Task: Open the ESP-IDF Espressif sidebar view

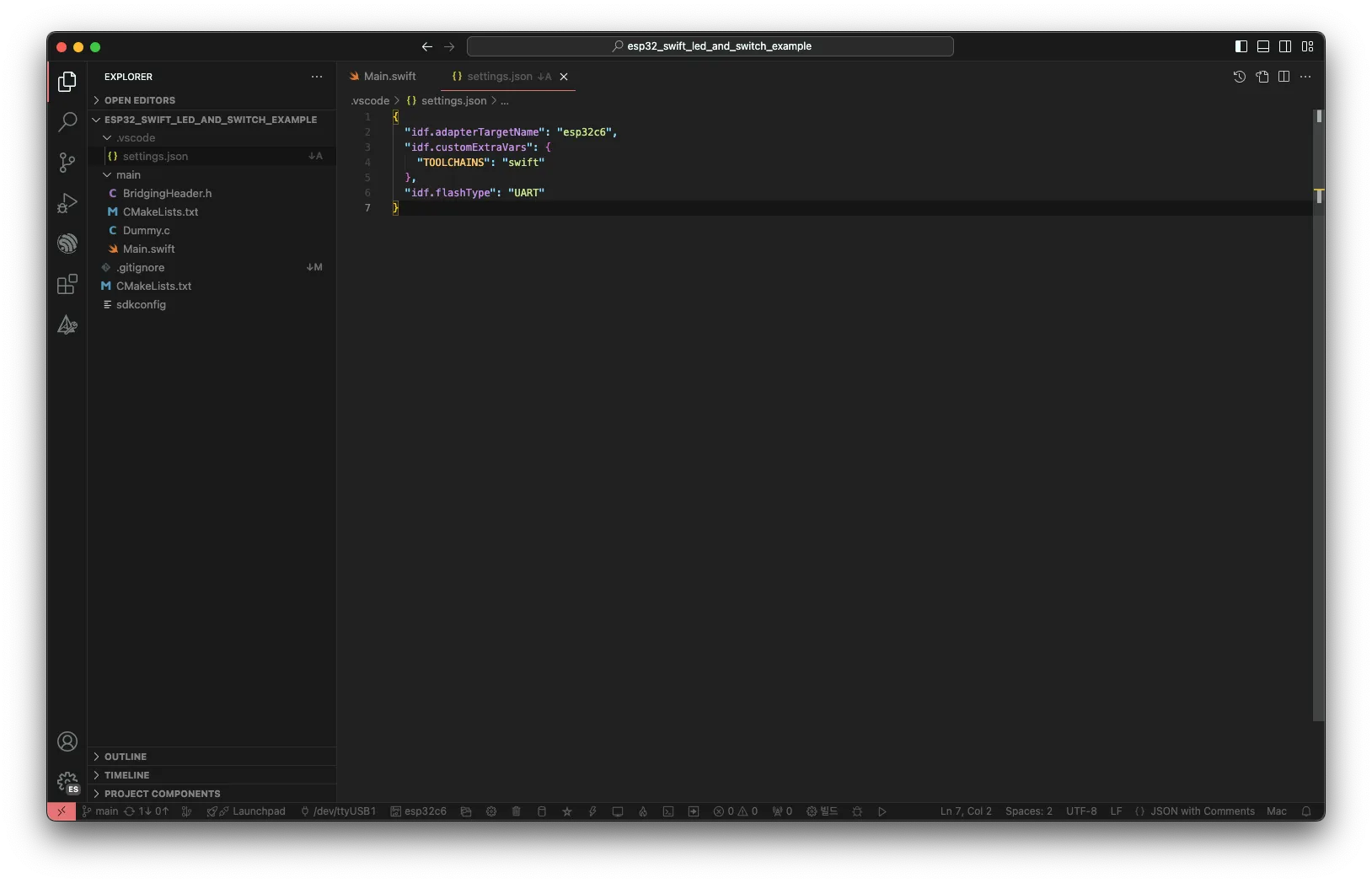Action: coord(67,243)
